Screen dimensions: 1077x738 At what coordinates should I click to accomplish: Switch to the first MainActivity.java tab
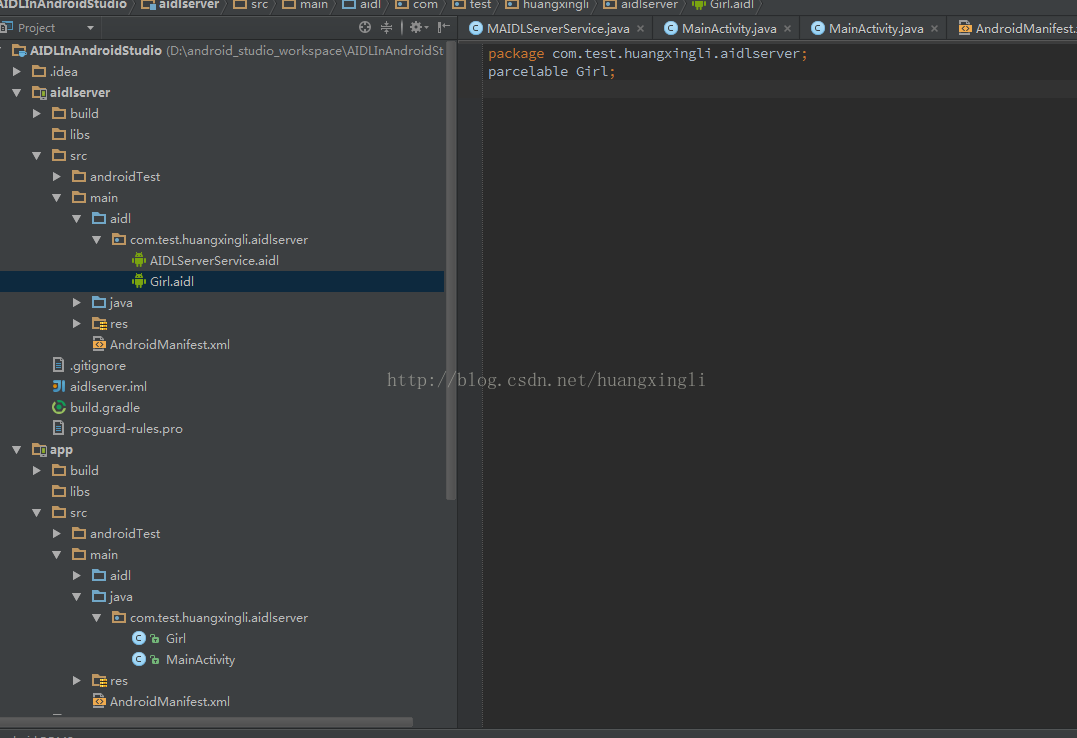[x=729, y=28]
